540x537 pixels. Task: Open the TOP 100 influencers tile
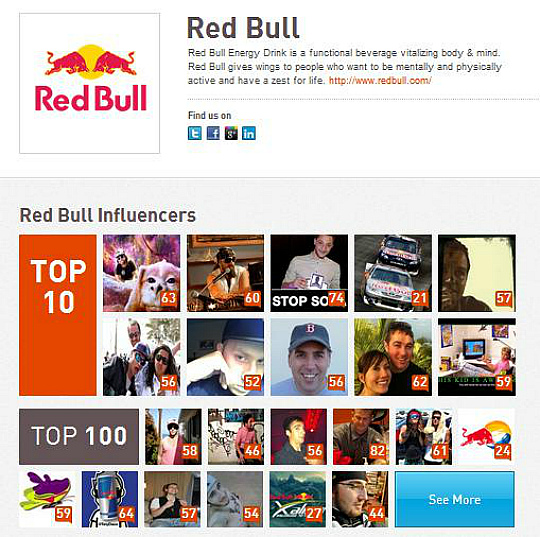tap(79, 436)
